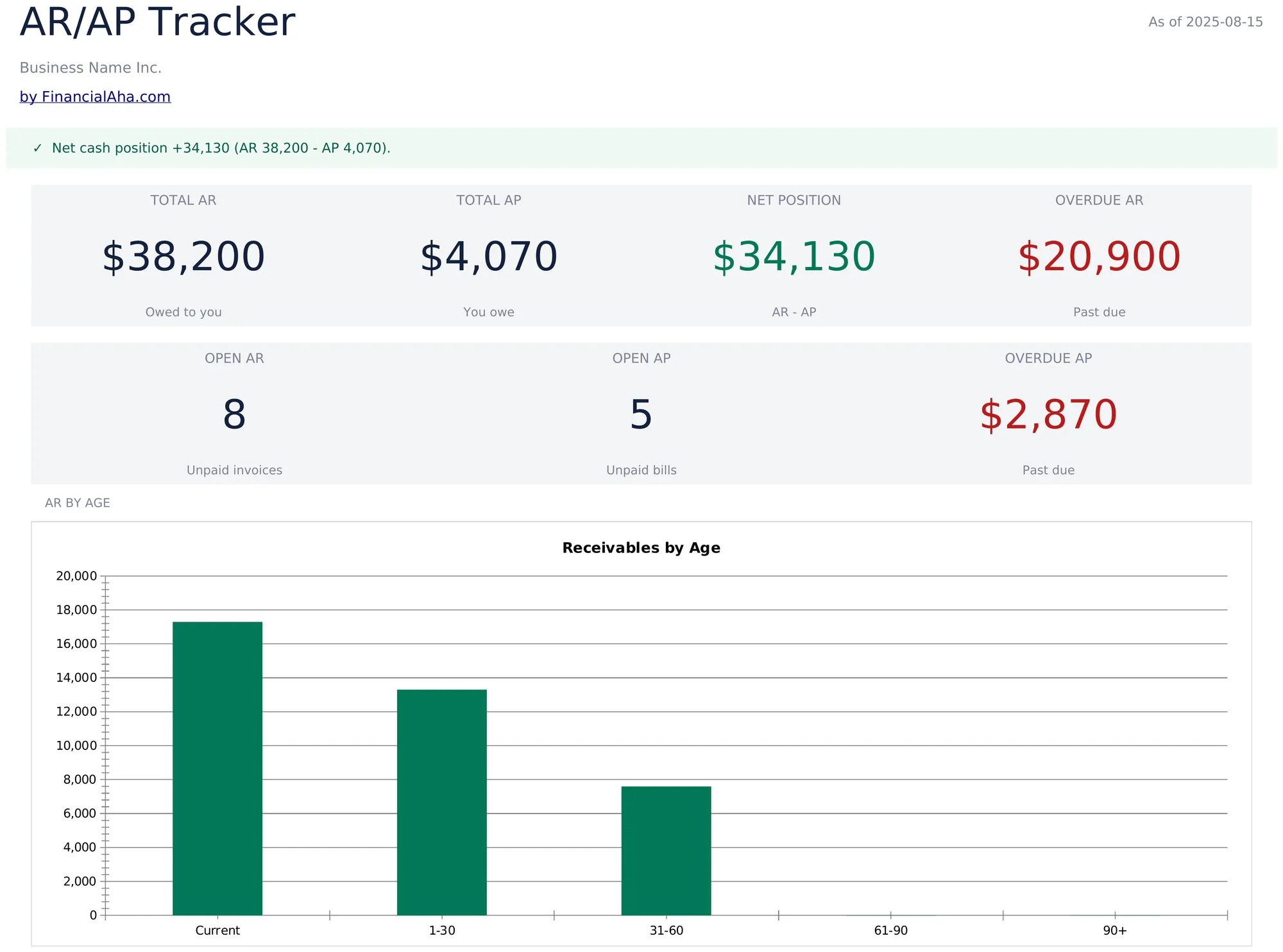Screen dimensions: 1283x952
Task: Click the $4,070 Total AP value
Action: tap(489, 257)
